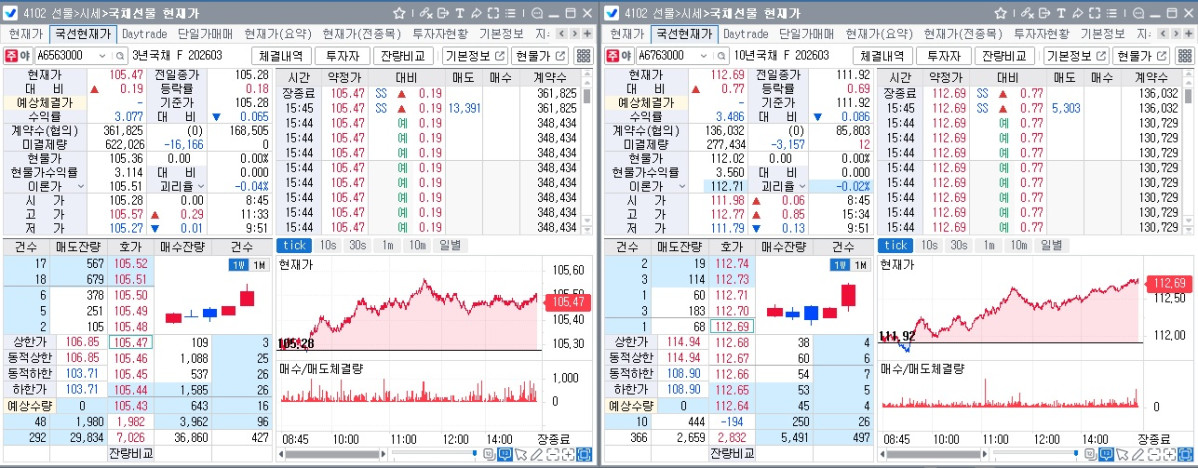Switch to the Daytrade tab in the left window

click(144, 34)
